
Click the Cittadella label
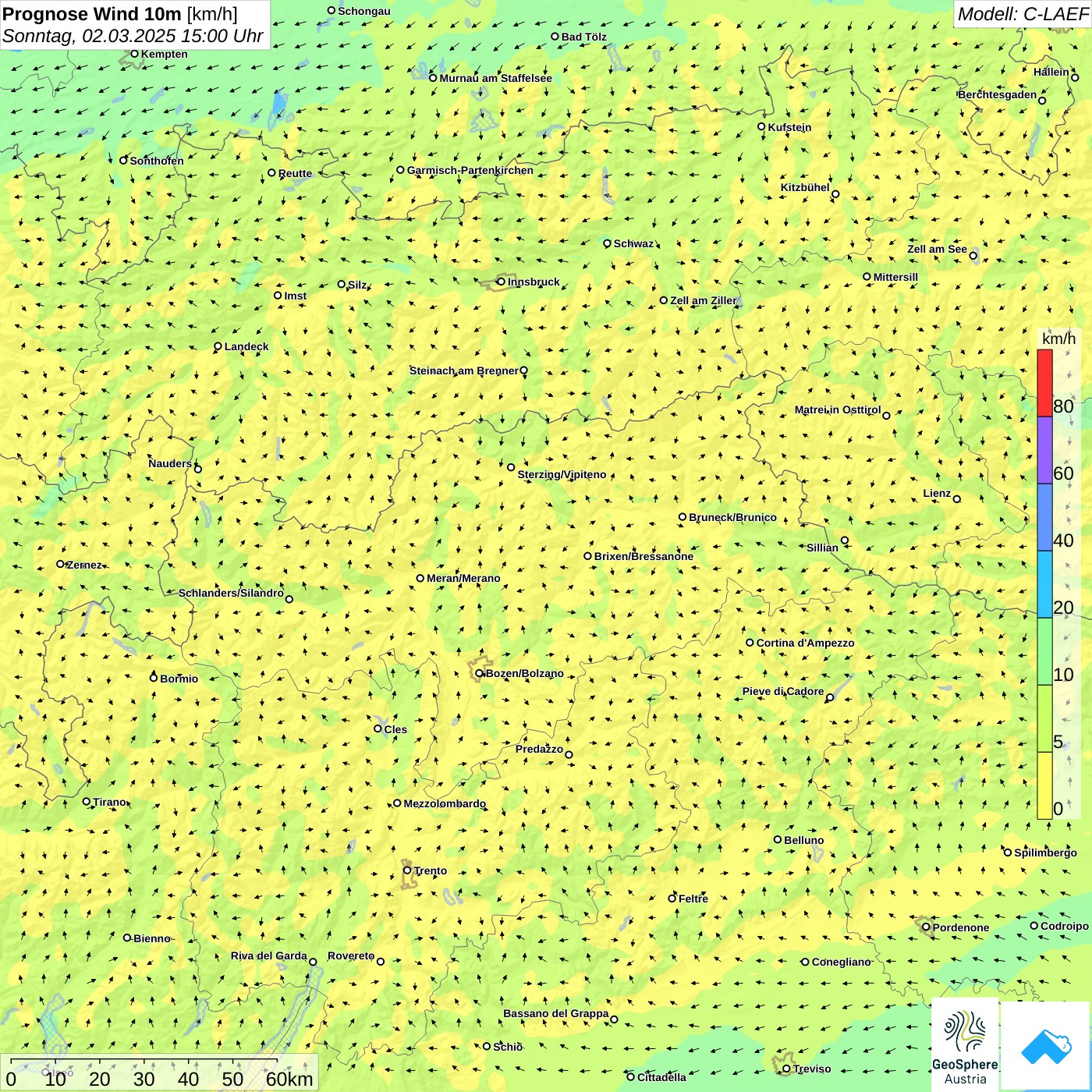(661, 1077)
